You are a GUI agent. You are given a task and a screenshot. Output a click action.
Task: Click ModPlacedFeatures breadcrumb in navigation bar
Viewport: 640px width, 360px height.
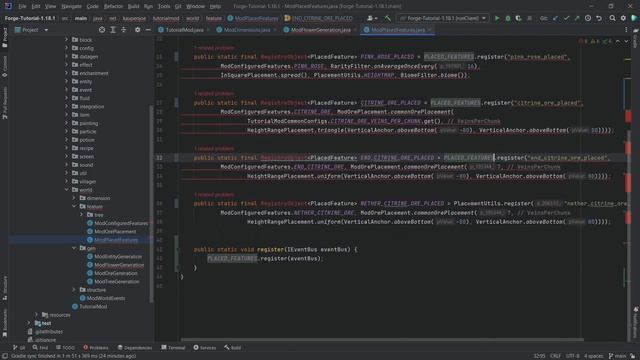click(x=253, y=18)
